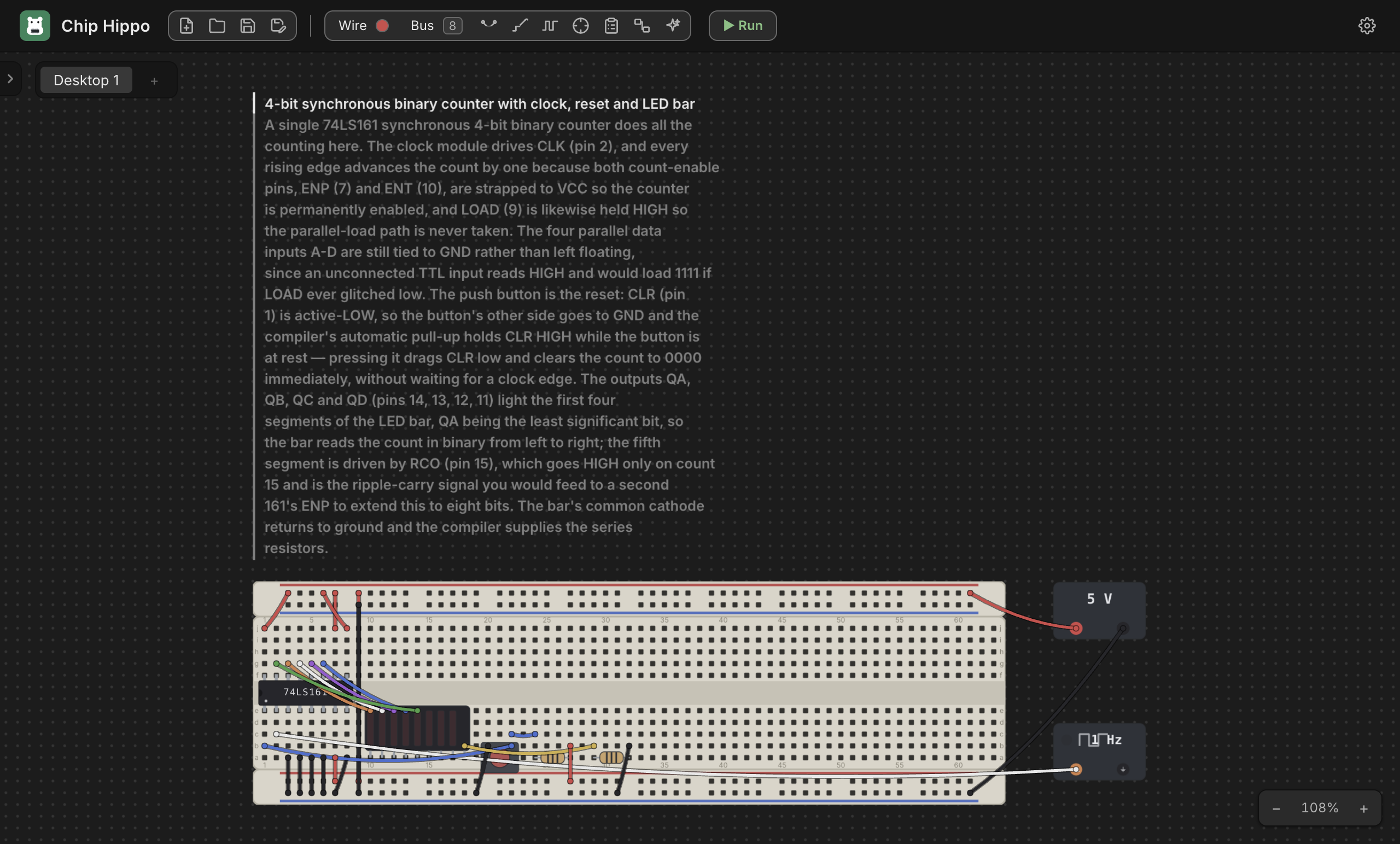
Task: Click the Save As pencil-disk icon
Action: click(278, 26)
